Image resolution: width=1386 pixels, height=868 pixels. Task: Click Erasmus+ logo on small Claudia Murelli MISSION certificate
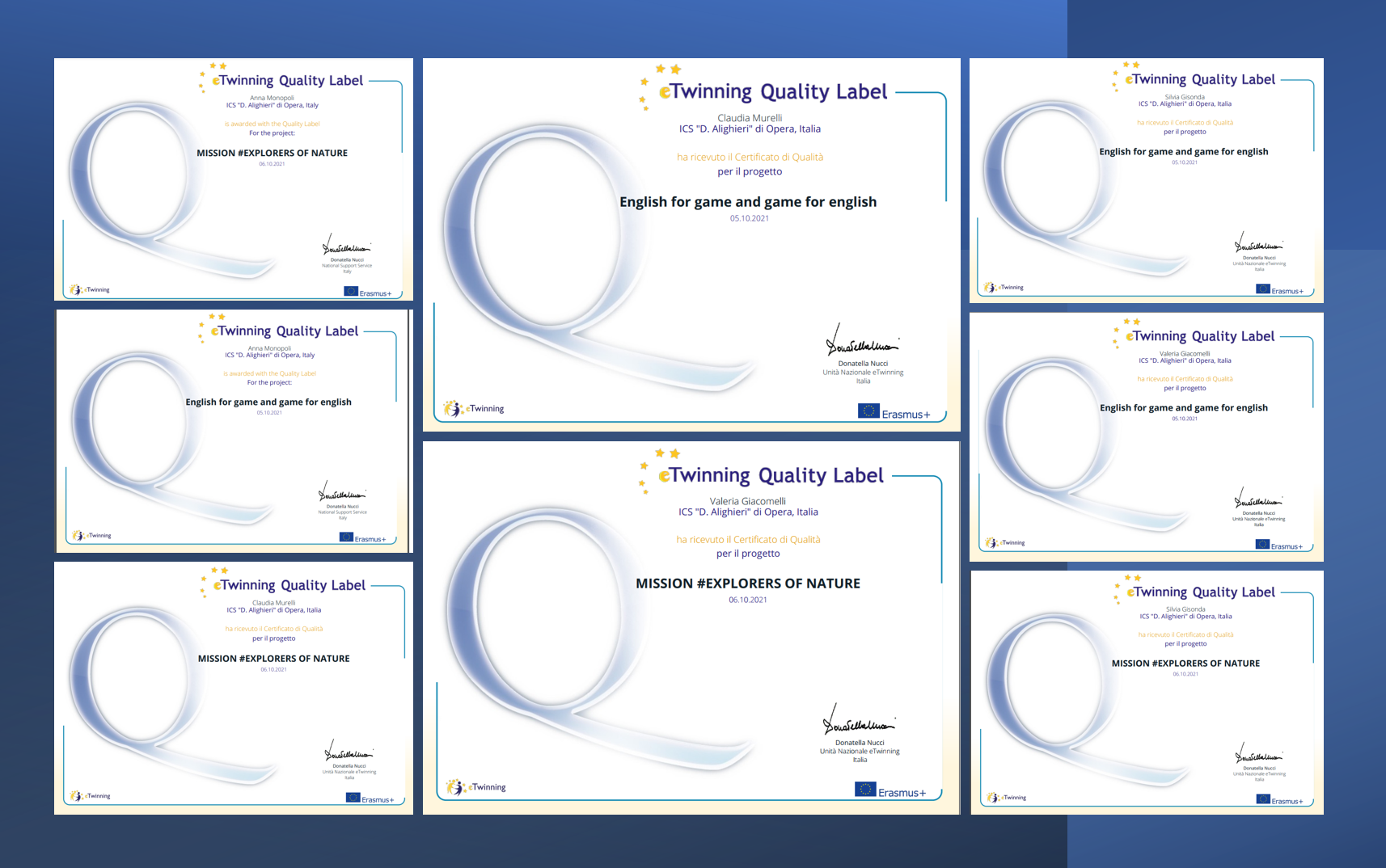click(370, 798)
